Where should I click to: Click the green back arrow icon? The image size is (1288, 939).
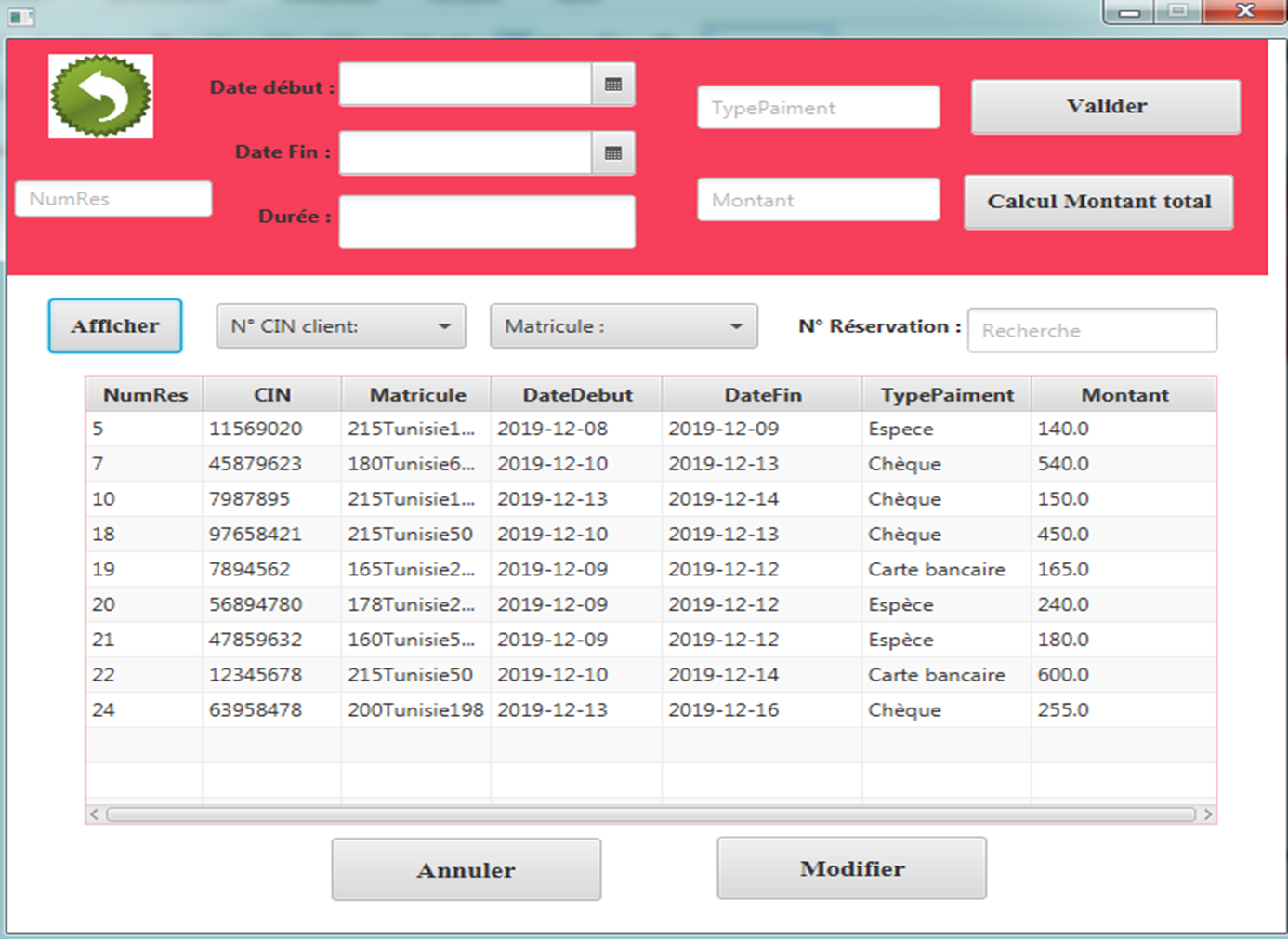coord(100,96)
